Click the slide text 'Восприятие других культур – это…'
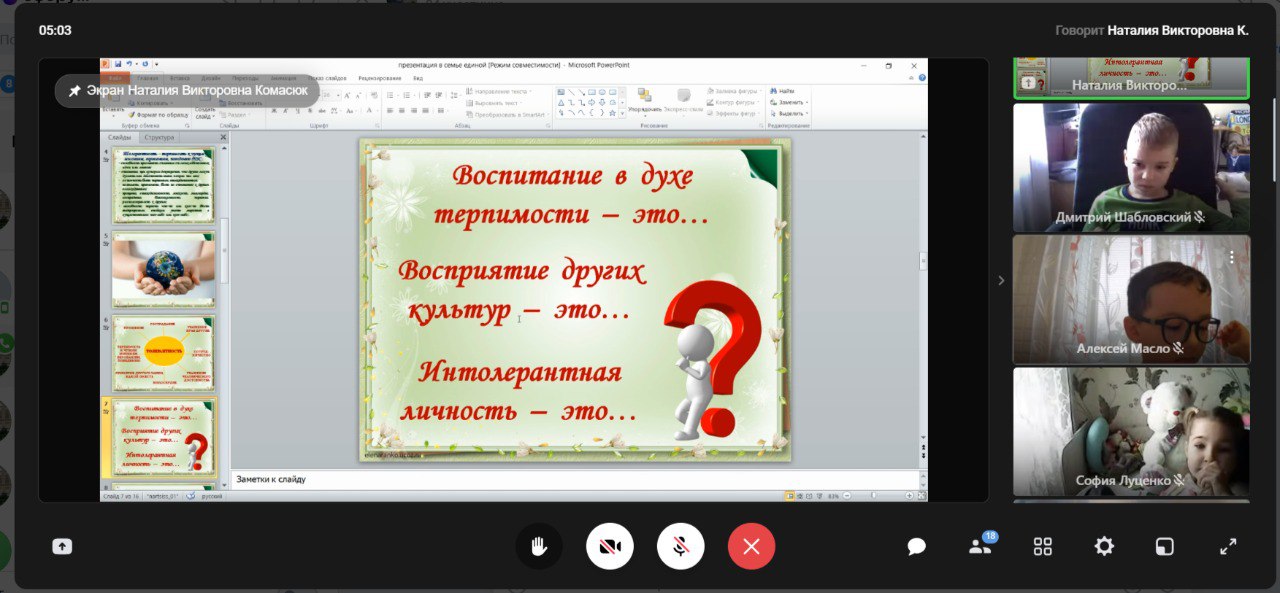The image size is (1280, 593). point(521,291)
